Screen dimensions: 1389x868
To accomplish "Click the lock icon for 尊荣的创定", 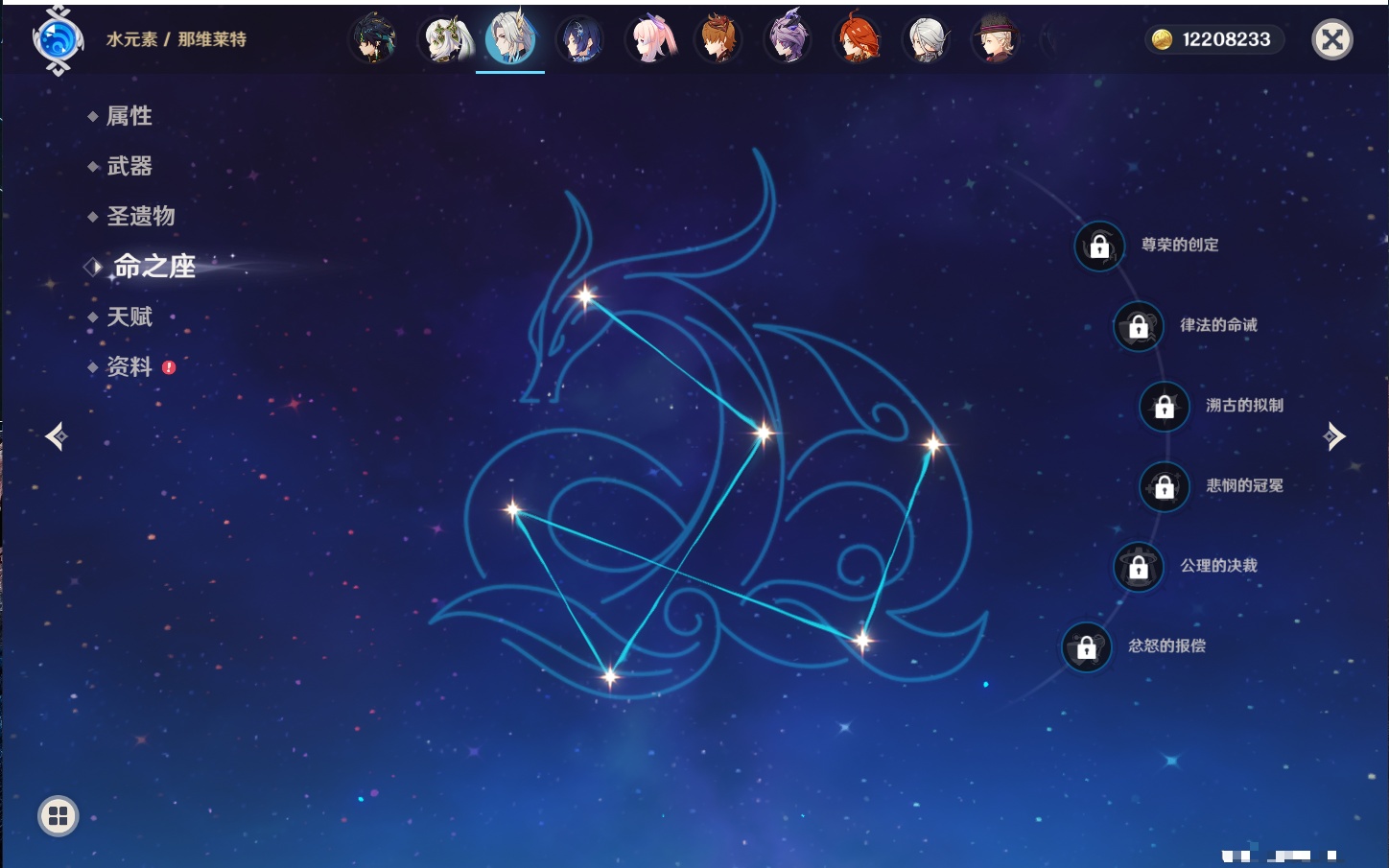I will point(1099,246).
